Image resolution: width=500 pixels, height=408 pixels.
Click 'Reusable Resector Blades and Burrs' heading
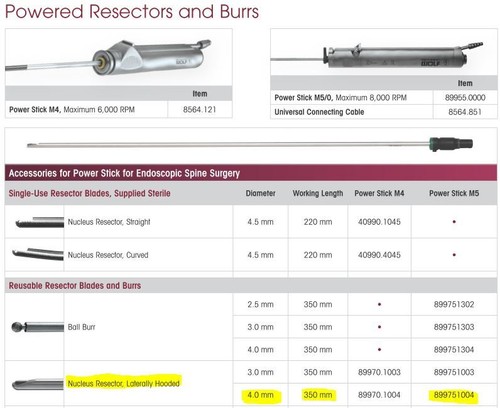click(x=75, y=286)
